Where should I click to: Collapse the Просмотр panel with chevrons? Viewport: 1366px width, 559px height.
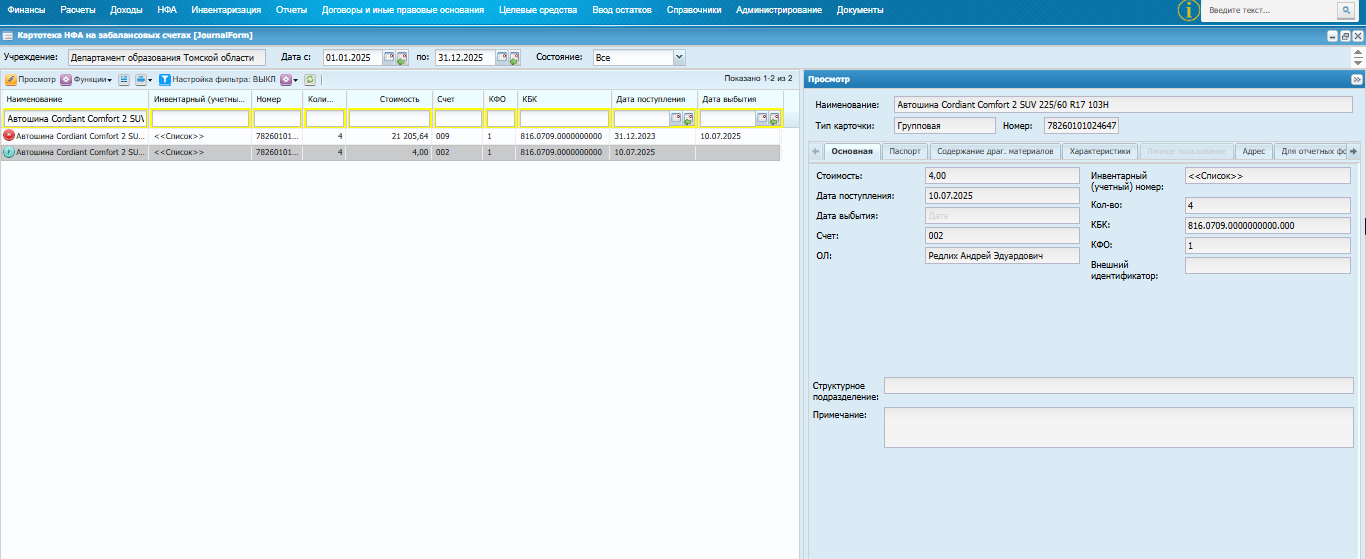pyautogui.click(x=1357, y=79)
